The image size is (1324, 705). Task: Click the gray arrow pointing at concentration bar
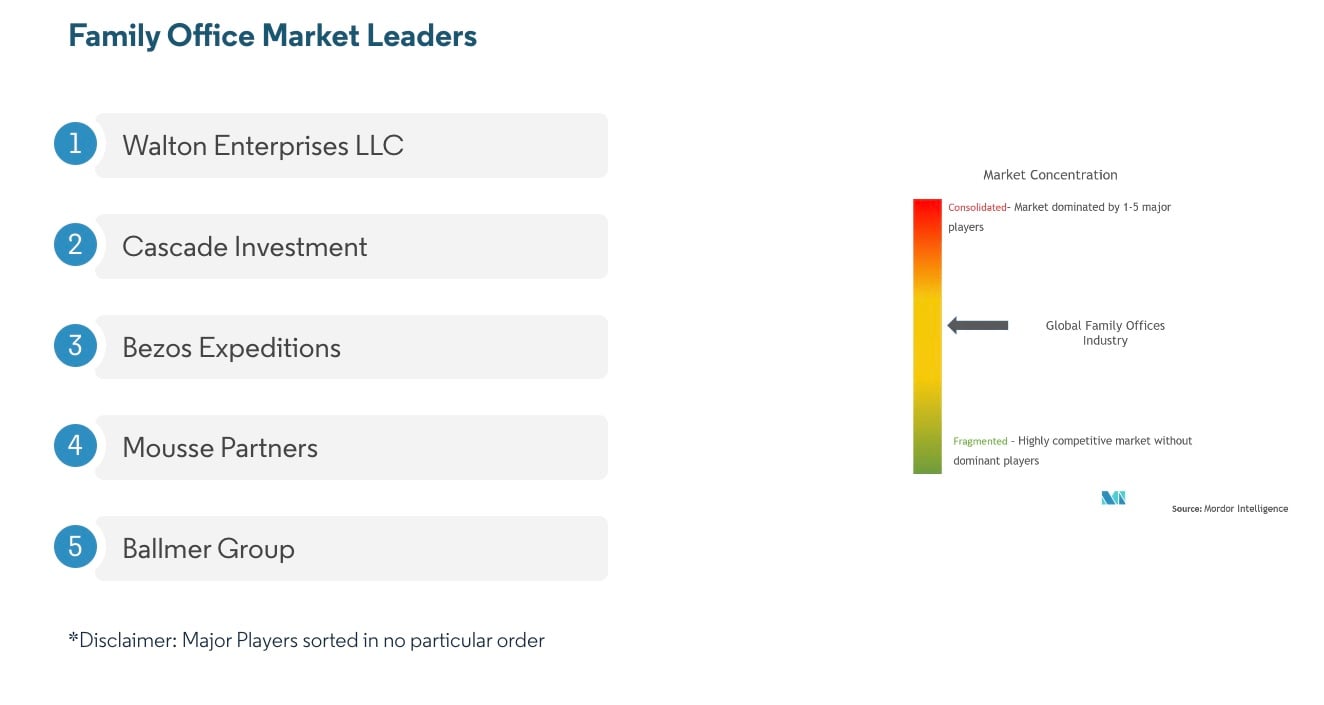978,325
